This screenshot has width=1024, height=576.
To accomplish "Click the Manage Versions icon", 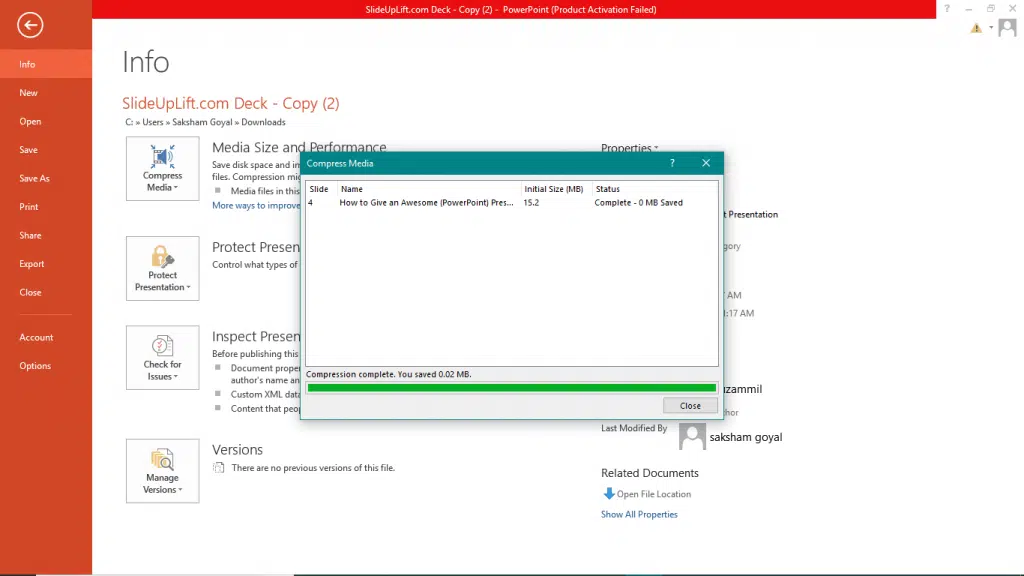I will coord(162,459).
